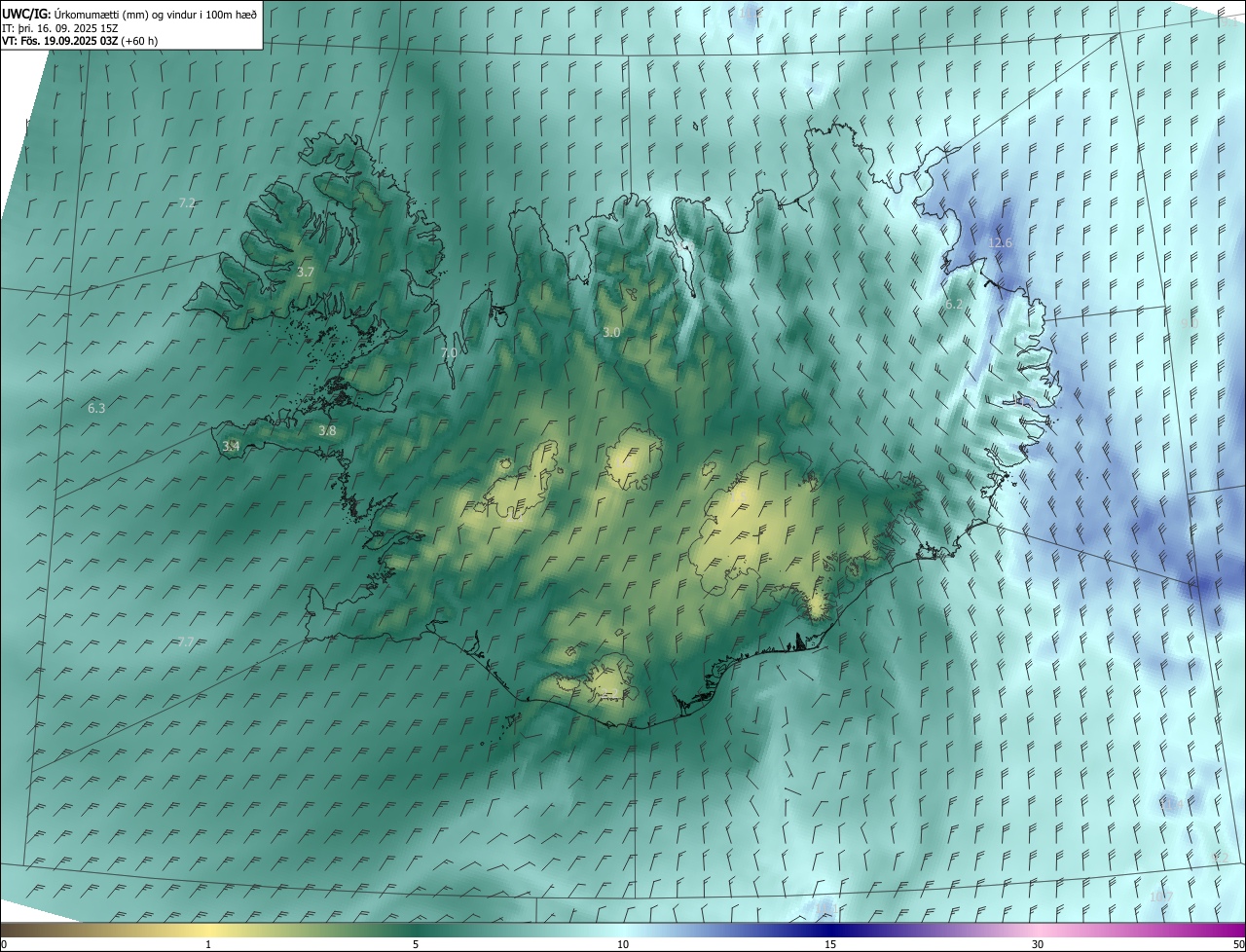Click the 15 label on the color scale
This screenshot has height=952, width=1246.
pyautogui.click(x=830, y=944)
